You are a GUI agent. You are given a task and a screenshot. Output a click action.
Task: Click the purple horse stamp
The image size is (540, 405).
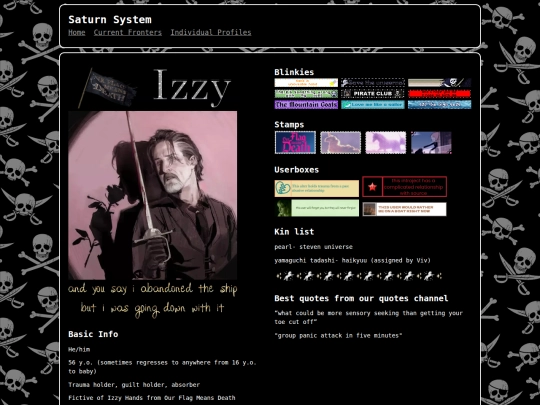[386, 142]
